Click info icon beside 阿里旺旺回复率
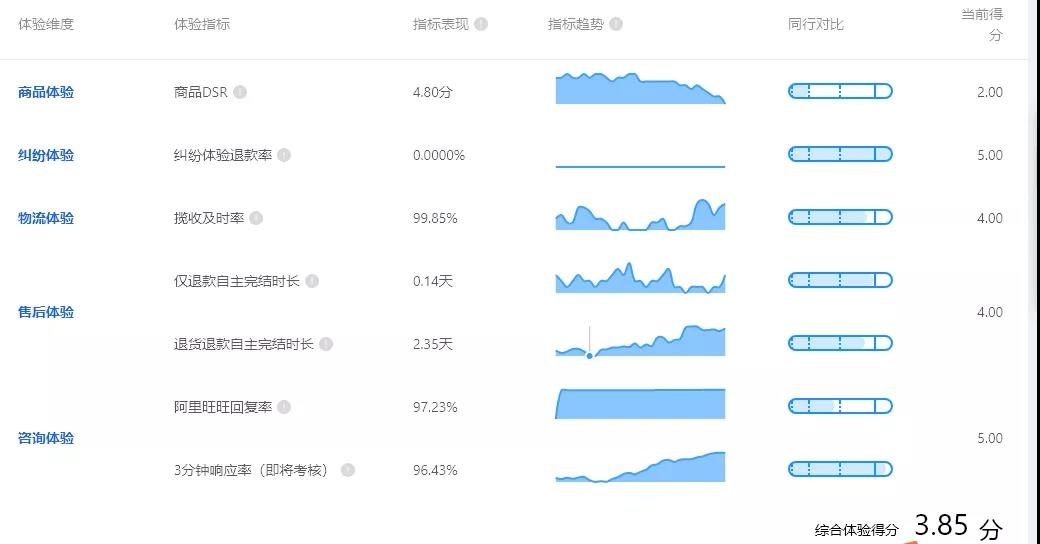Screen dimensions: 1040x544 coord(284,407)
